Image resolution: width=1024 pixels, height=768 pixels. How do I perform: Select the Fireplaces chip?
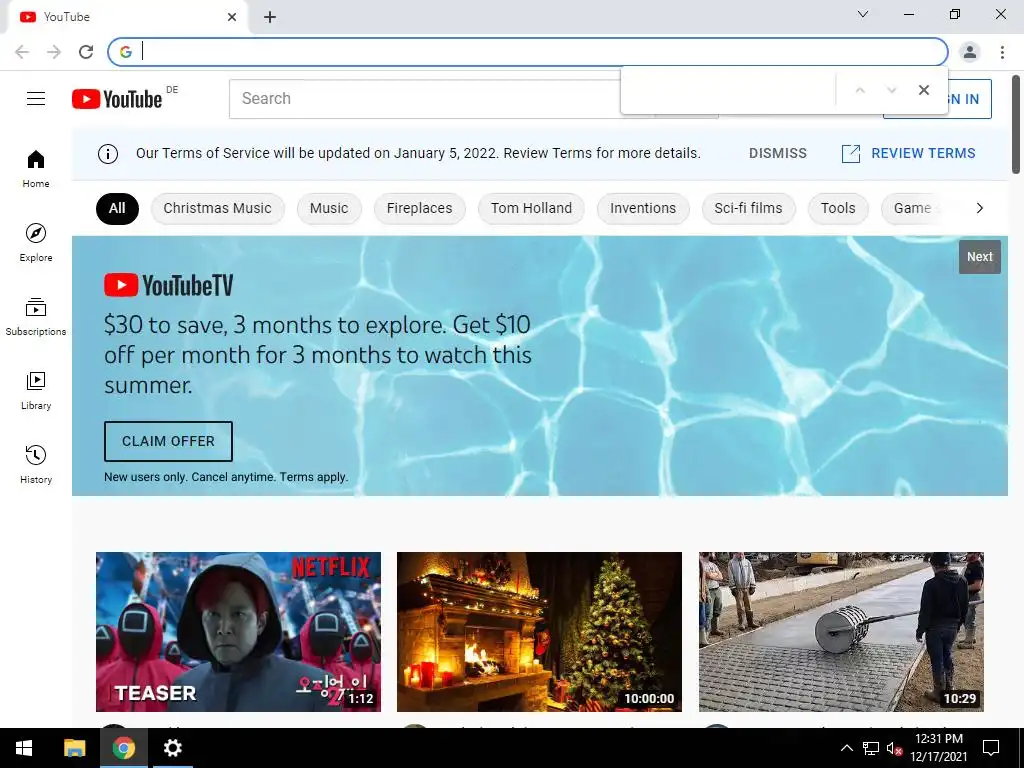419,208
